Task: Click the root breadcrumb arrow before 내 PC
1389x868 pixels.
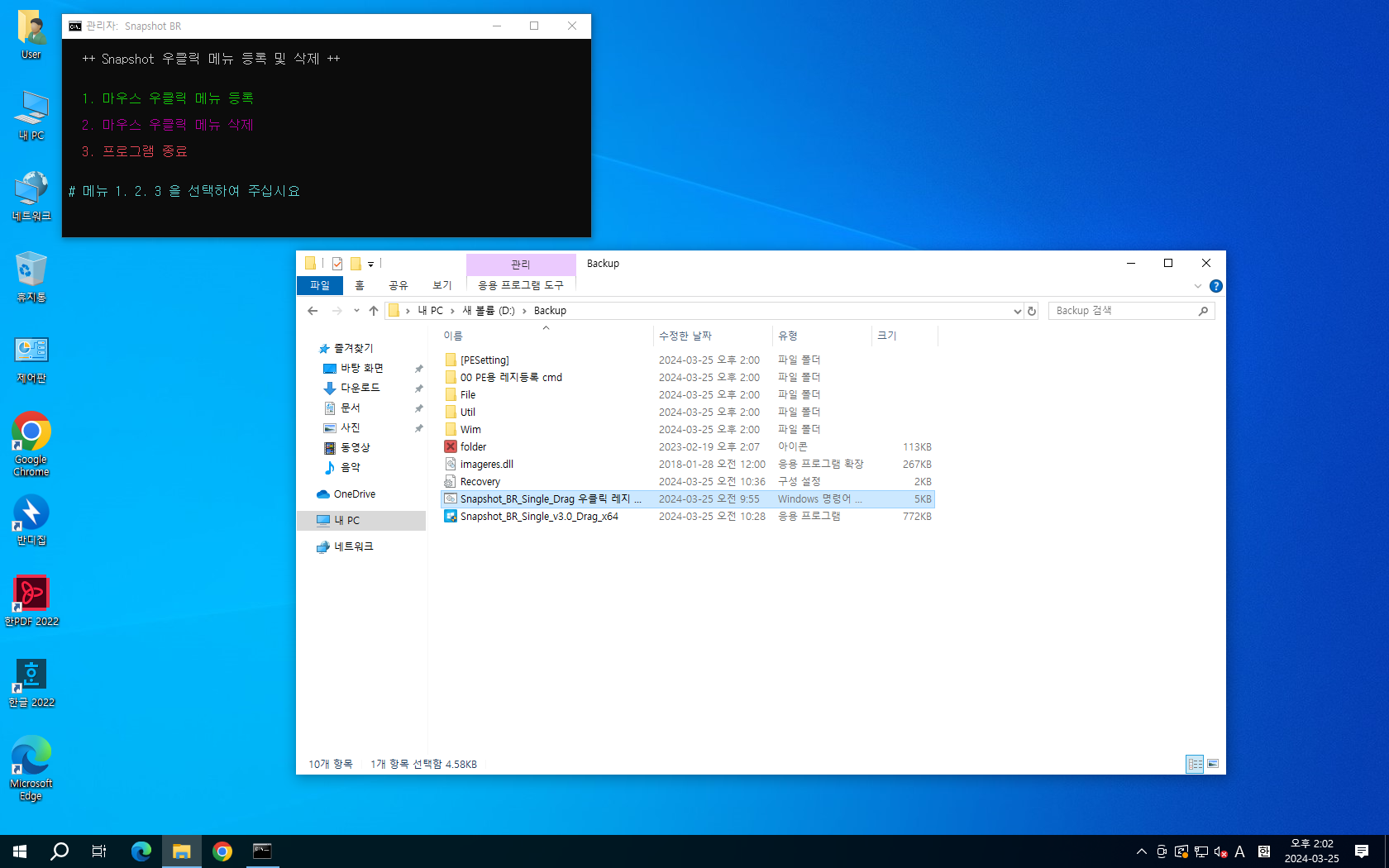Action: (x=408, y=311)
